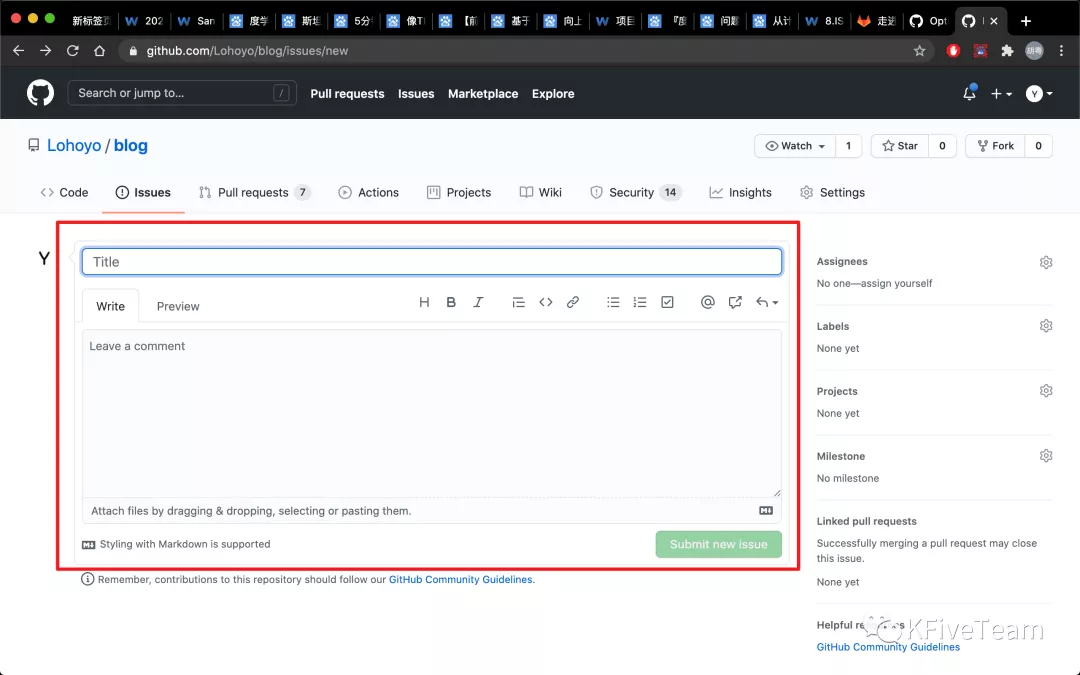Star the blog repository
Viewport: 1080px width, 675px height.
click(x=900, y=146)
